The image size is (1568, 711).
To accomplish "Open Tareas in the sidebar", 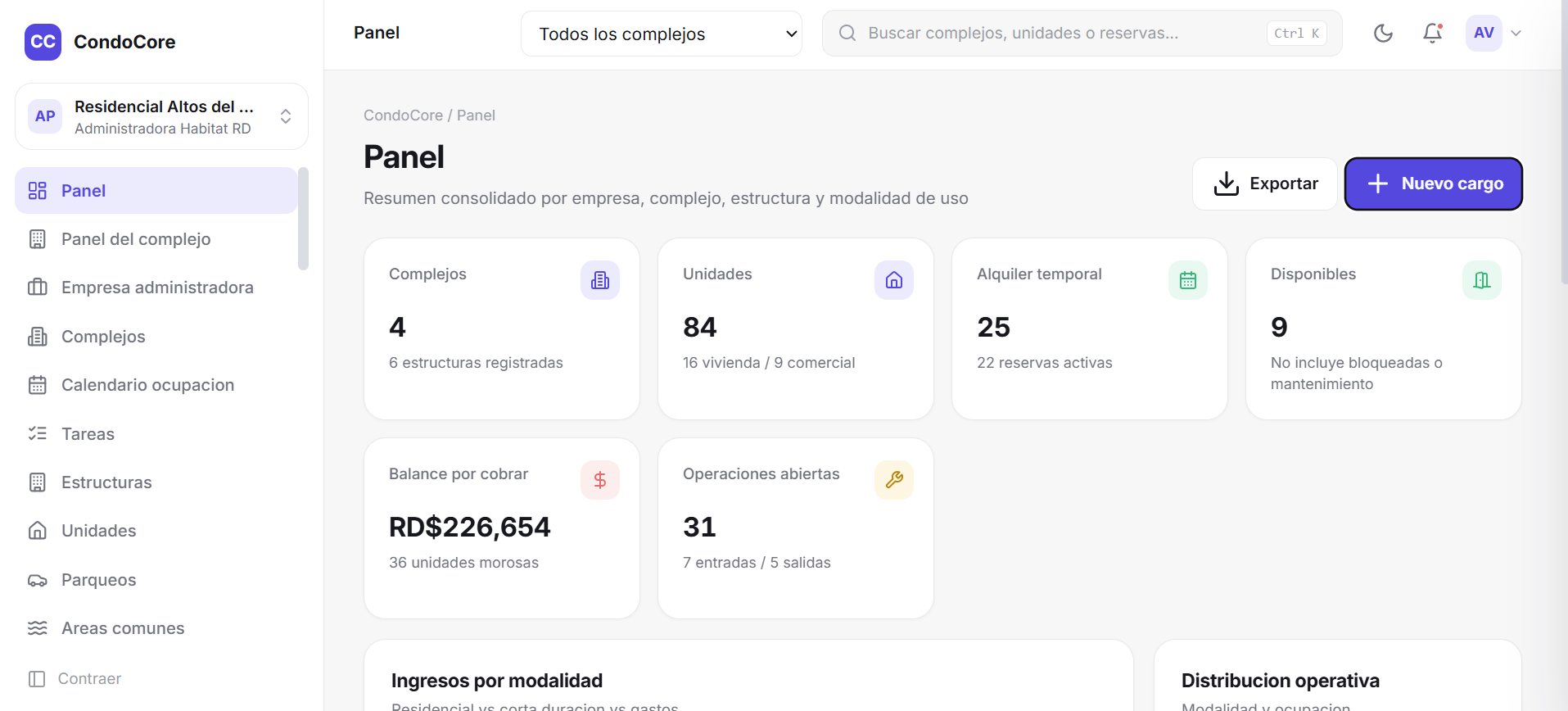I will (156, 434).
